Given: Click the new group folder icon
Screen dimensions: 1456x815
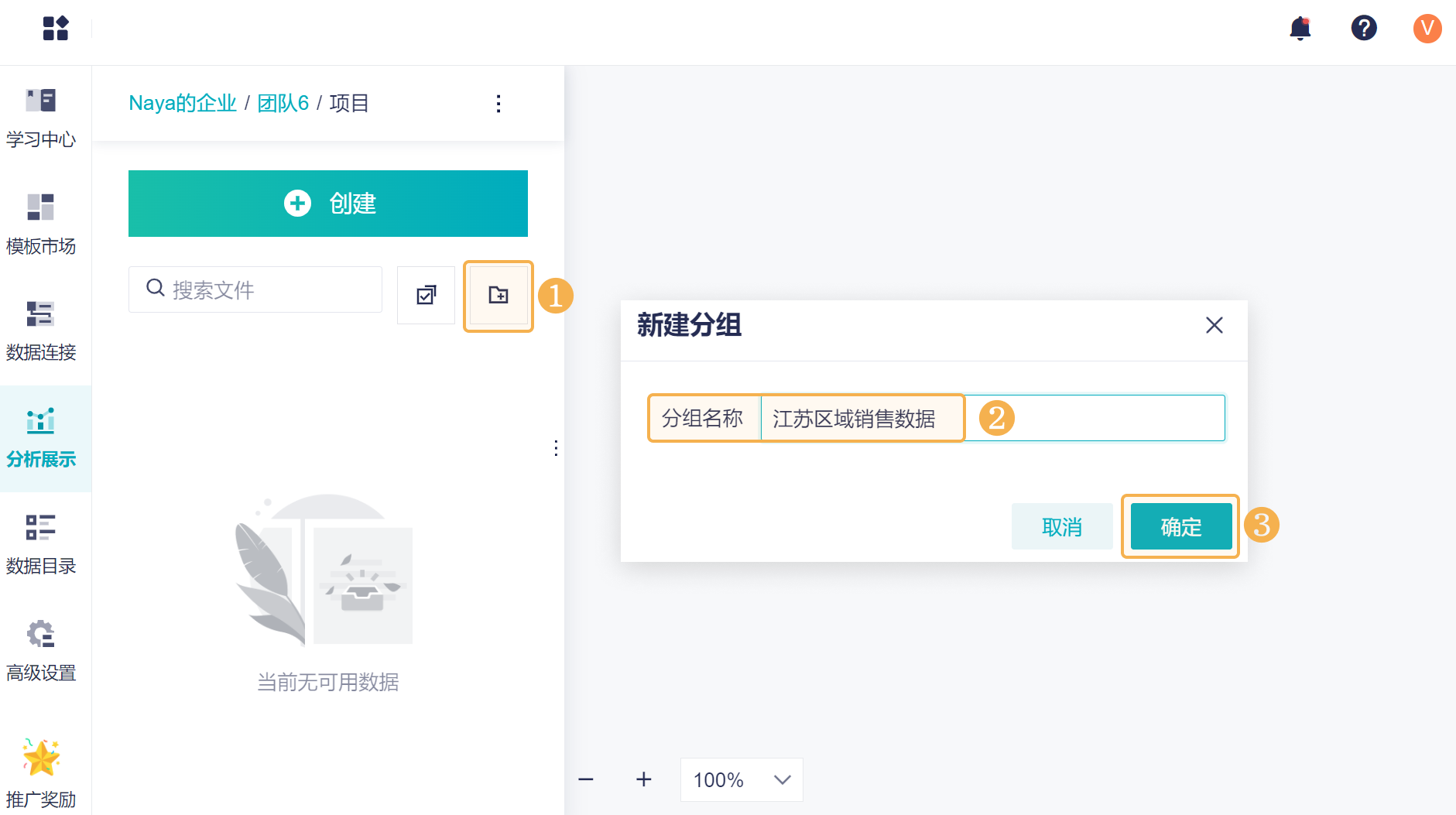Looking at the screenshot, I should 498,295.
